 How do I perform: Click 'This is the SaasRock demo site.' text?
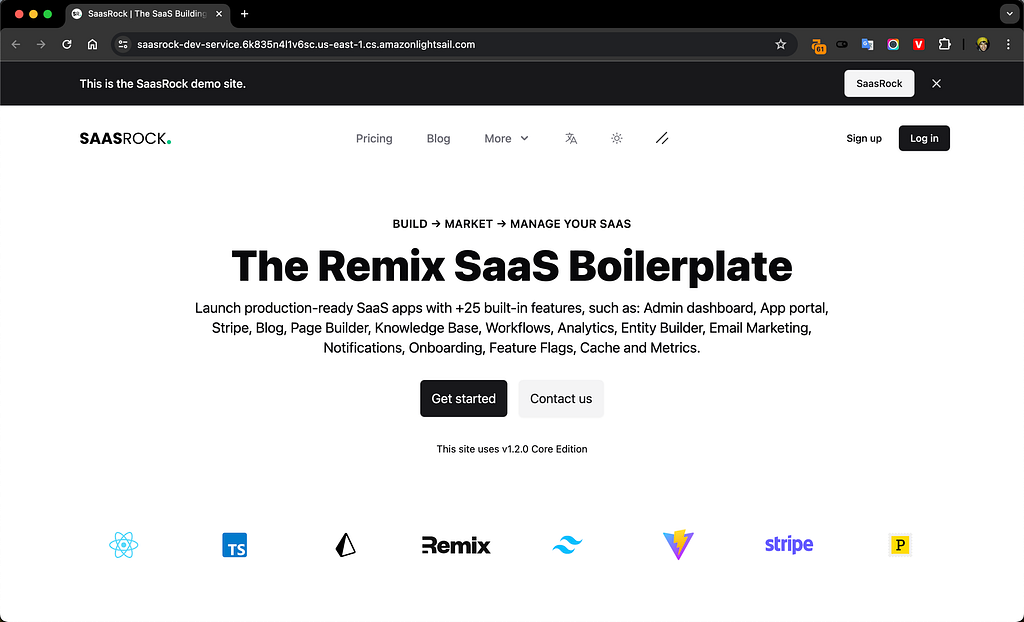tap(163, 84)
